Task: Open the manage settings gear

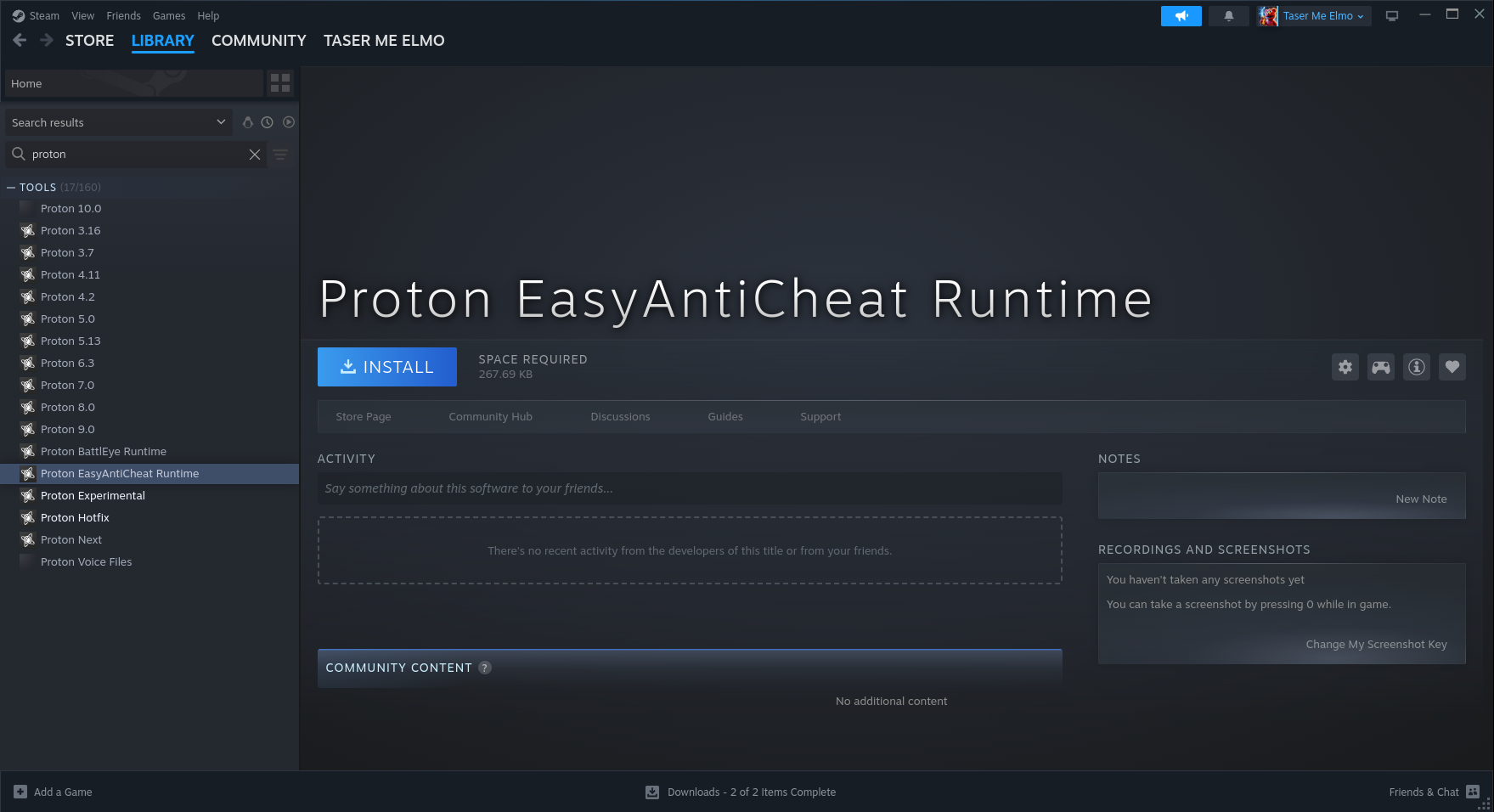Action: point(1345,367)
